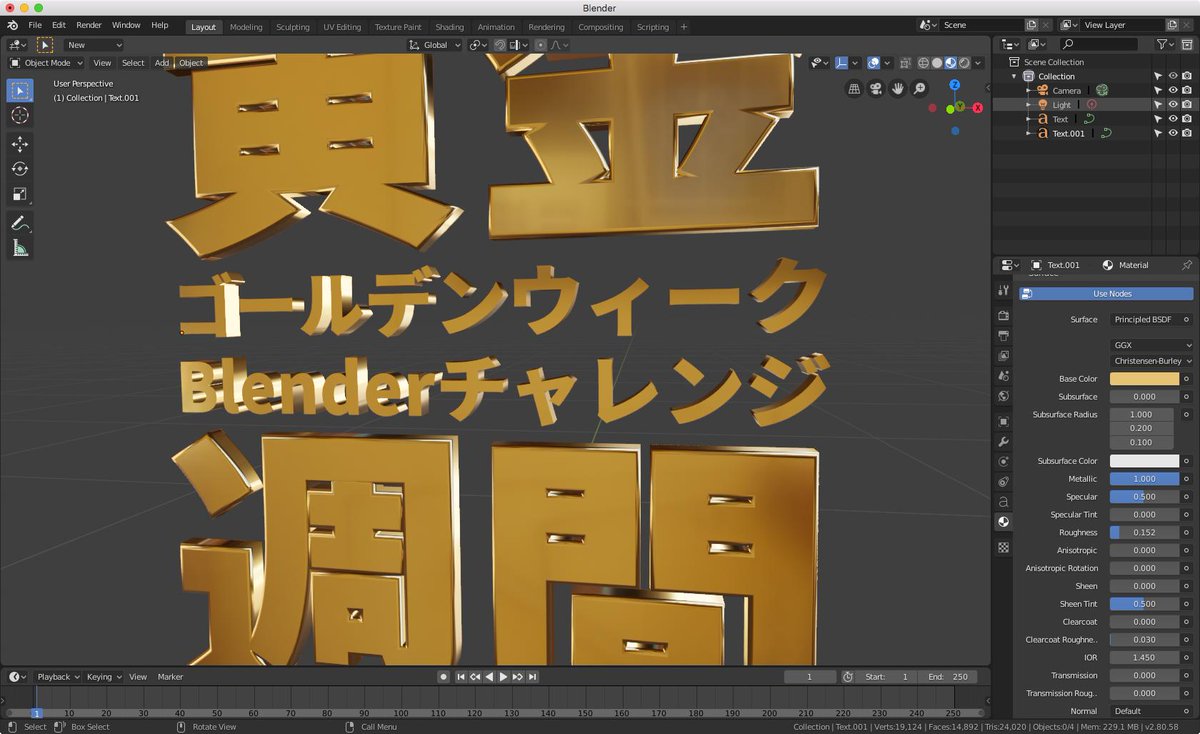The image size is (1200, 734).
Task: Snap view to the X axis gizmo
Action: 977,107
